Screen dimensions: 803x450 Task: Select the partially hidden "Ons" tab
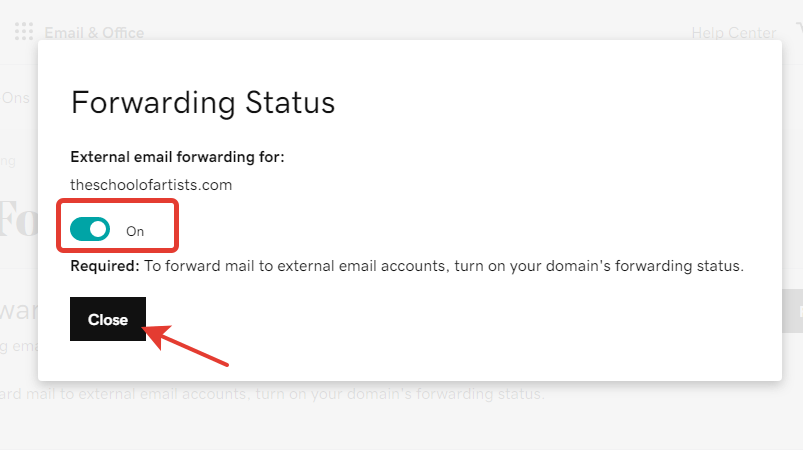(x=15, y=98)
